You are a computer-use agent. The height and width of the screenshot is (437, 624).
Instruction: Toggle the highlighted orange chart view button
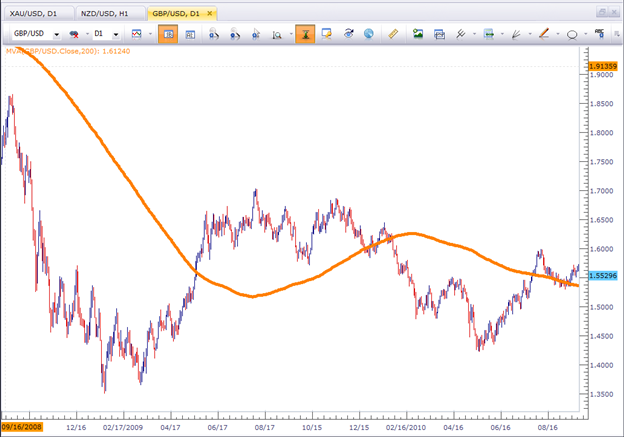pos(168,34)
